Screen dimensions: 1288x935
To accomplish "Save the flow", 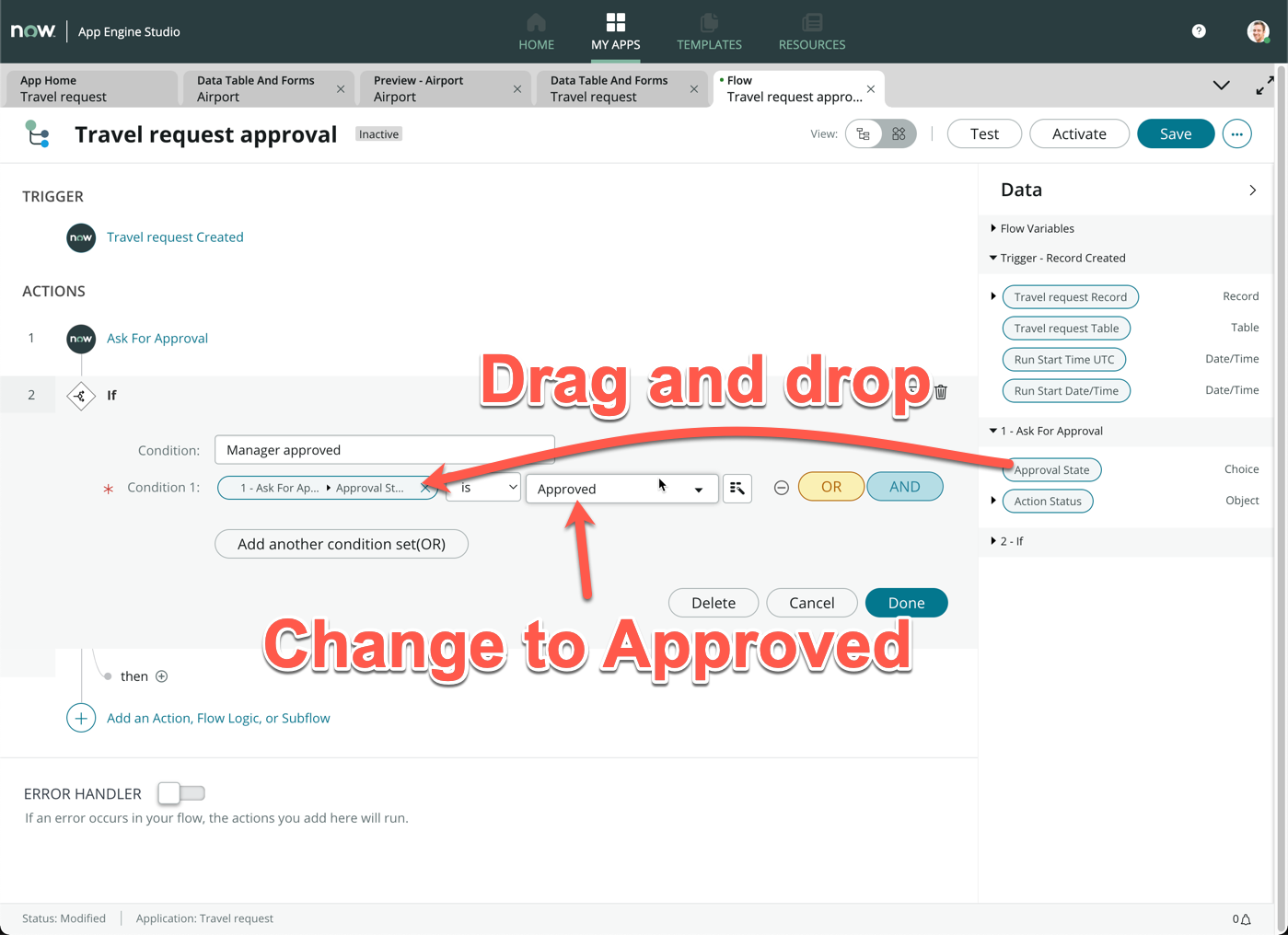I will coord(1176,134).
